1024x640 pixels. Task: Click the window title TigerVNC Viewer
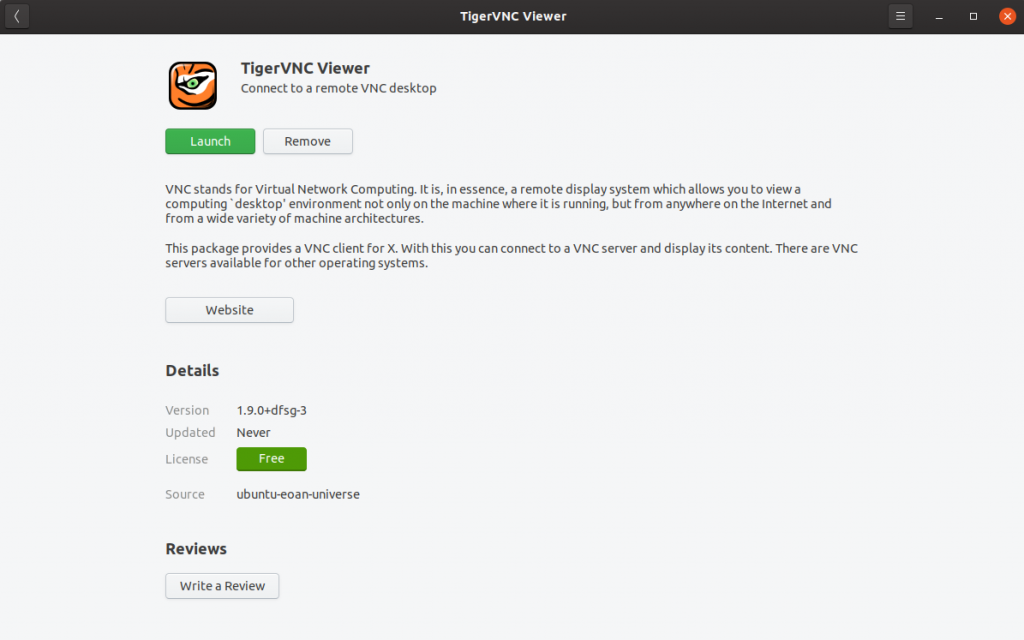(513, 16)
